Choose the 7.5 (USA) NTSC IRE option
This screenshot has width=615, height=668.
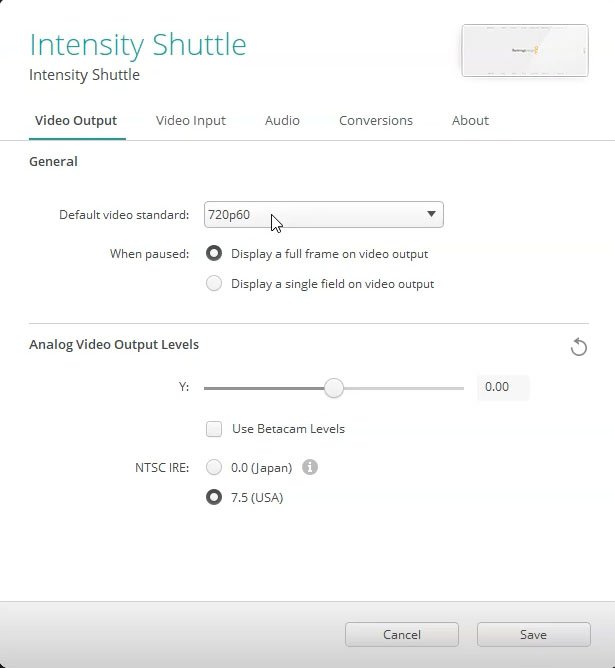coord(214,497)
